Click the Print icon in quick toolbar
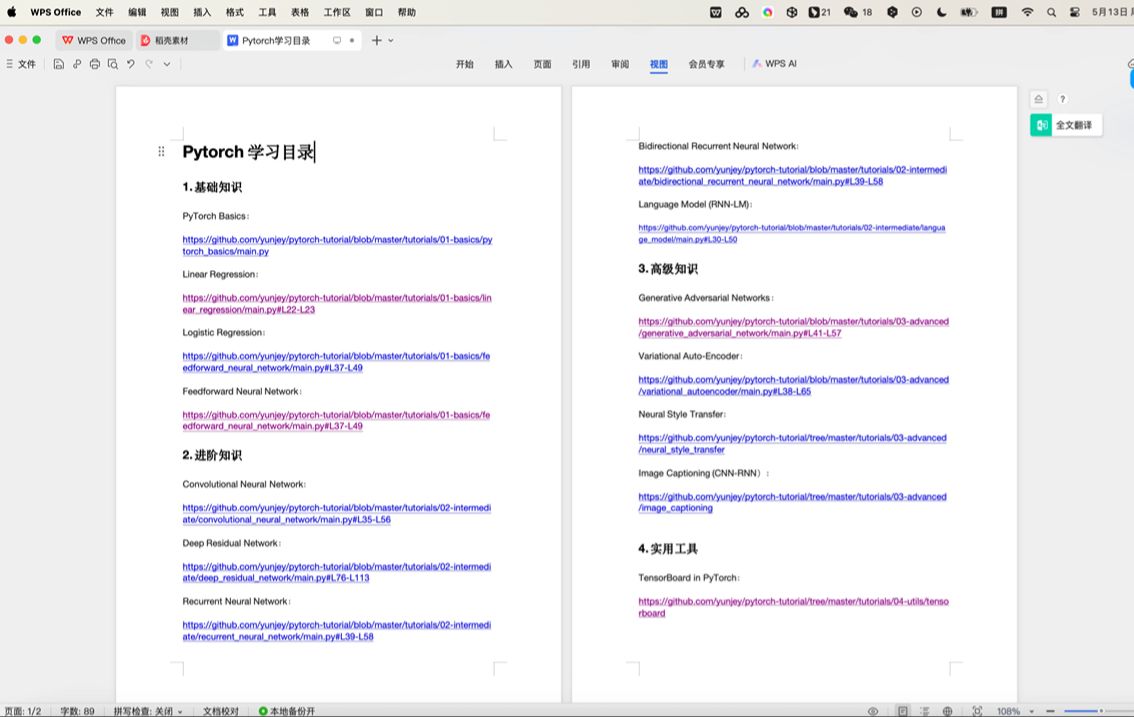This screenshot has width=1134, height=717. pyautogui.click(x=95, y=64)
